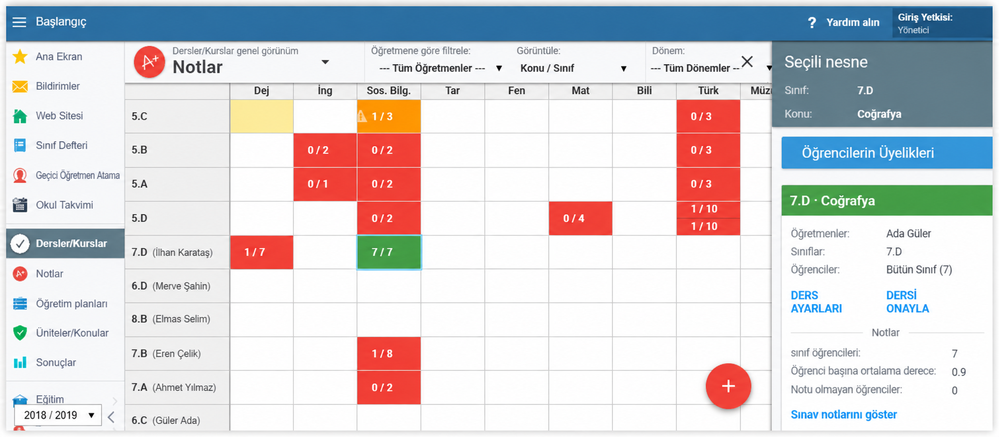This screenshot has width=999, height=437.
Task: Open the Konu / Sınıf display dropdown
Action: pyautogui.click(x=573, y=68)
